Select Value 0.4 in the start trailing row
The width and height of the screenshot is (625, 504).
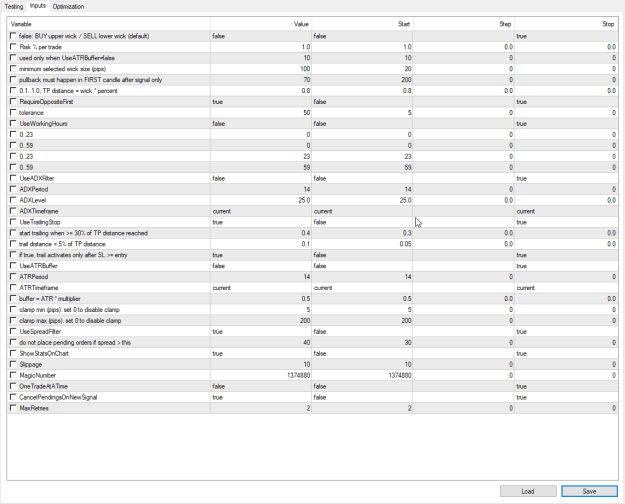click(261, 233)
